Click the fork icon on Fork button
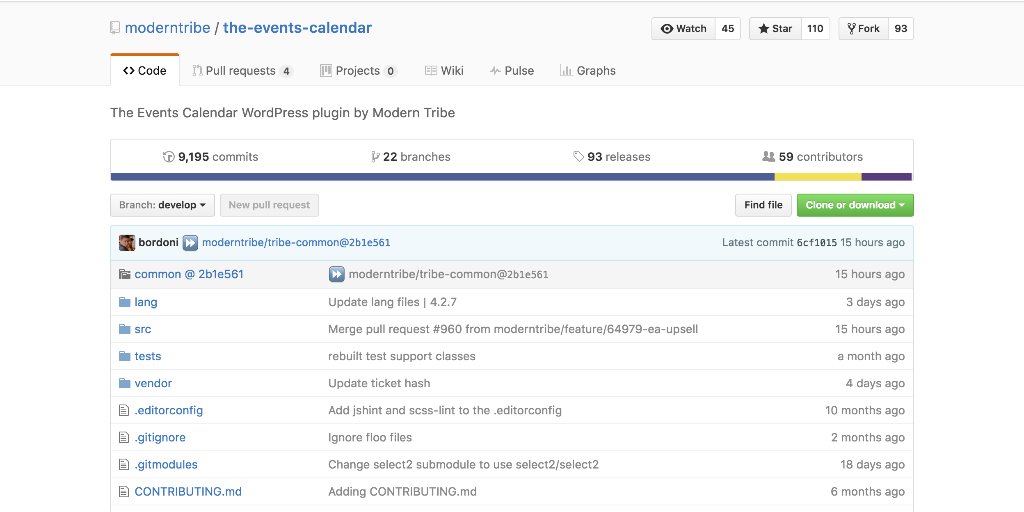1024x512 pixels. point(852,29)
